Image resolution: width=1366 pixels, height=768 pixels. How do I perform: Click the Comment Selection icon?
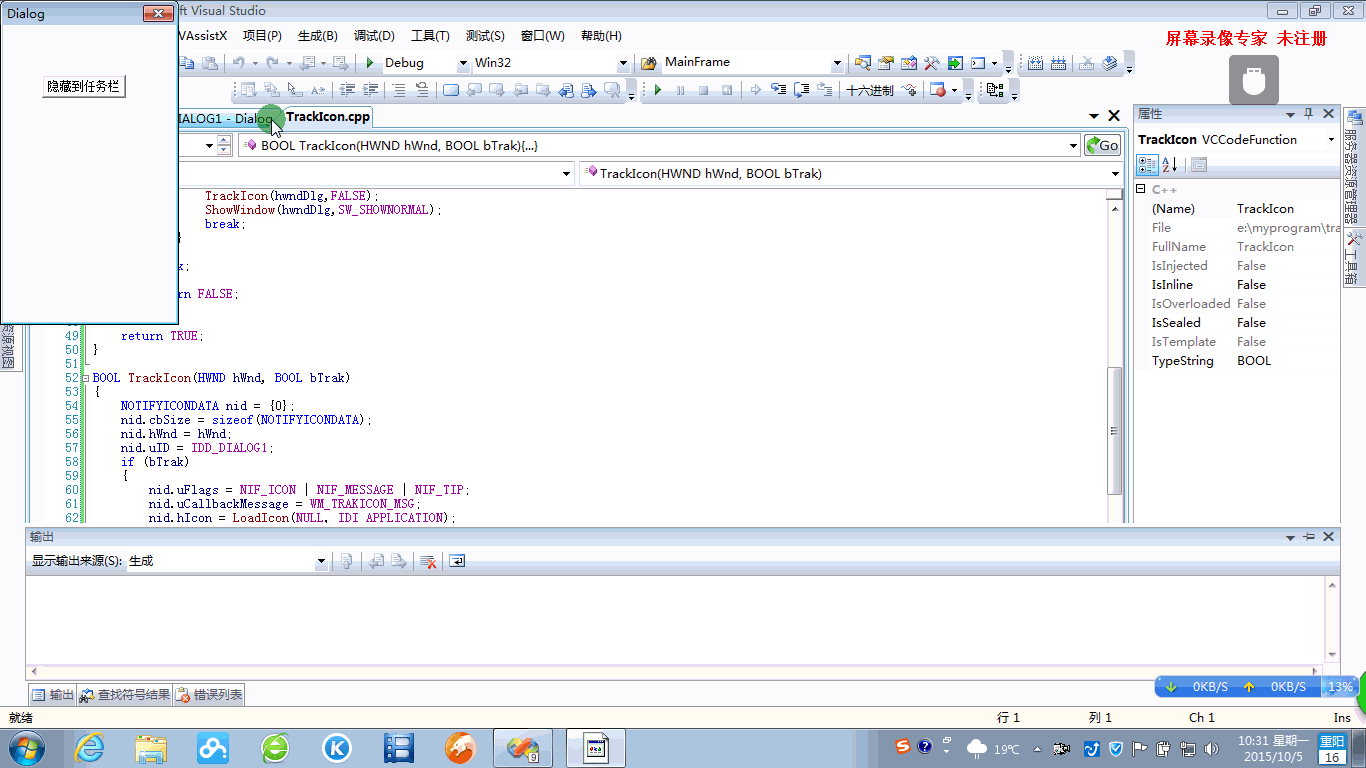point(399,90)
